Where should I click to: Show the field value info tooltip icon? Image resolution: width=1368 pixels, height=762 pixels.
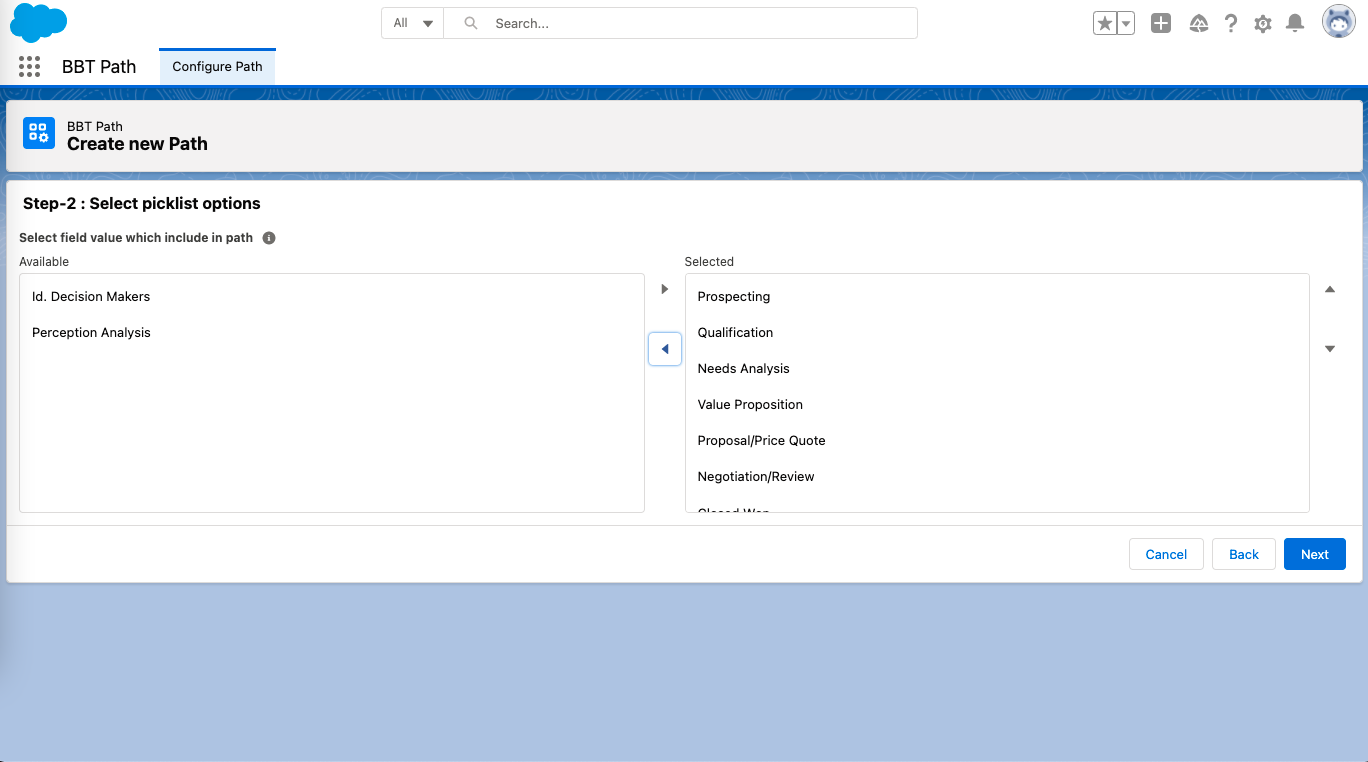(x=269, y=238)
